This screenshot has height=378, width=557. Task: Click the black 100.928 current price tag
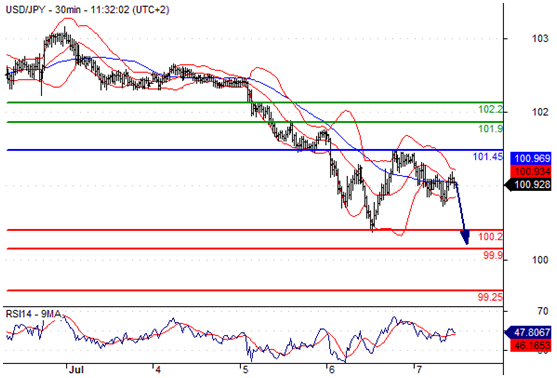click(x=528, y=185)
